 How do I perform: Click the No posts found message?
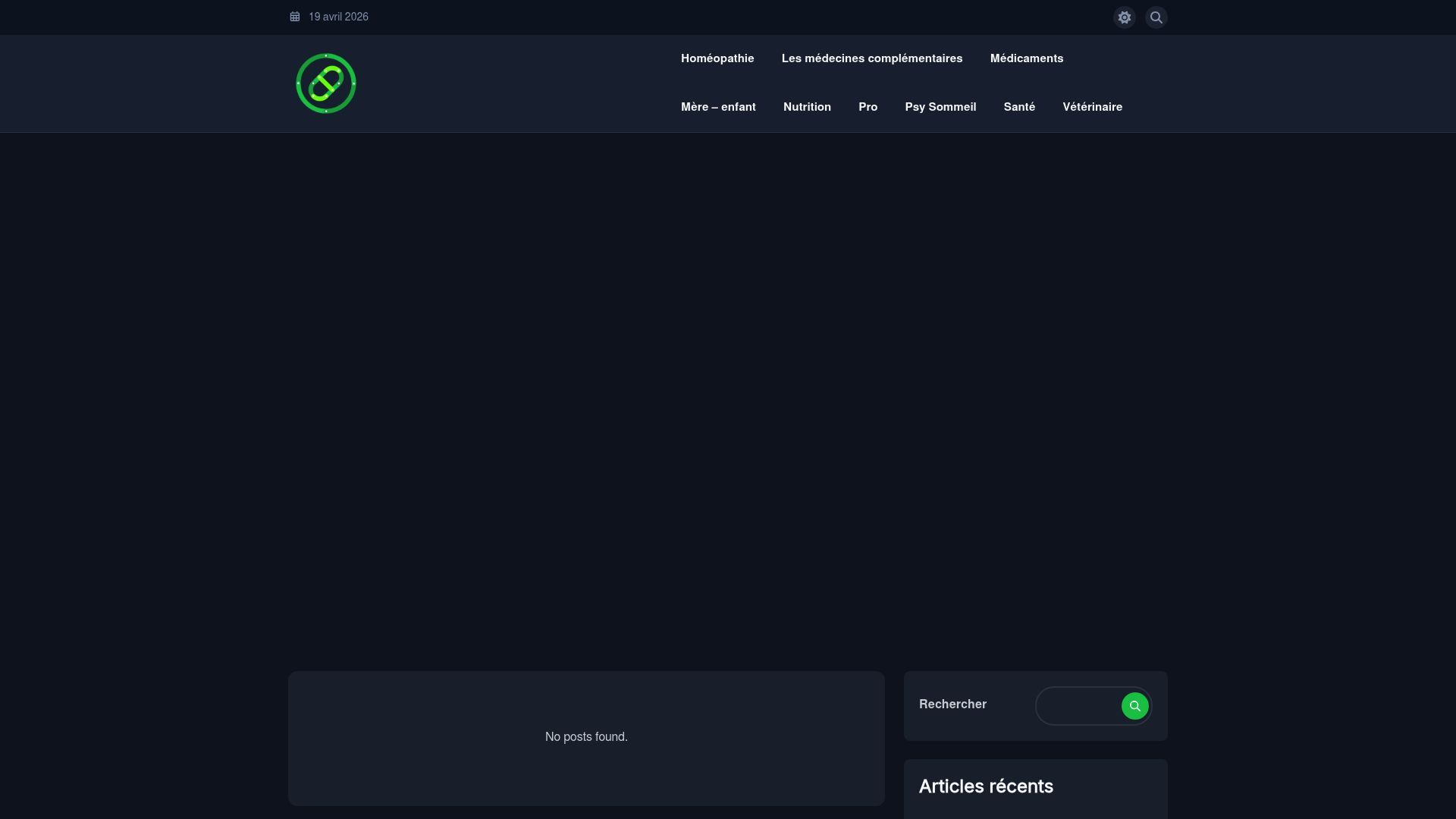pyautogui.click(x=586, y=737)
